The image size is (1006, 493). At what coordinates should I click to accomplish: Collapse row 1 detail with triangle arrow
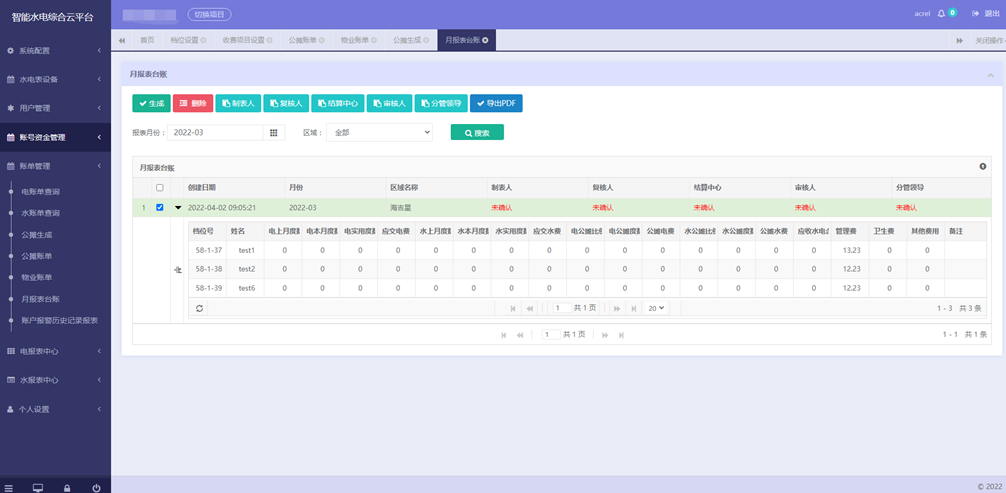tap(178, 207)
